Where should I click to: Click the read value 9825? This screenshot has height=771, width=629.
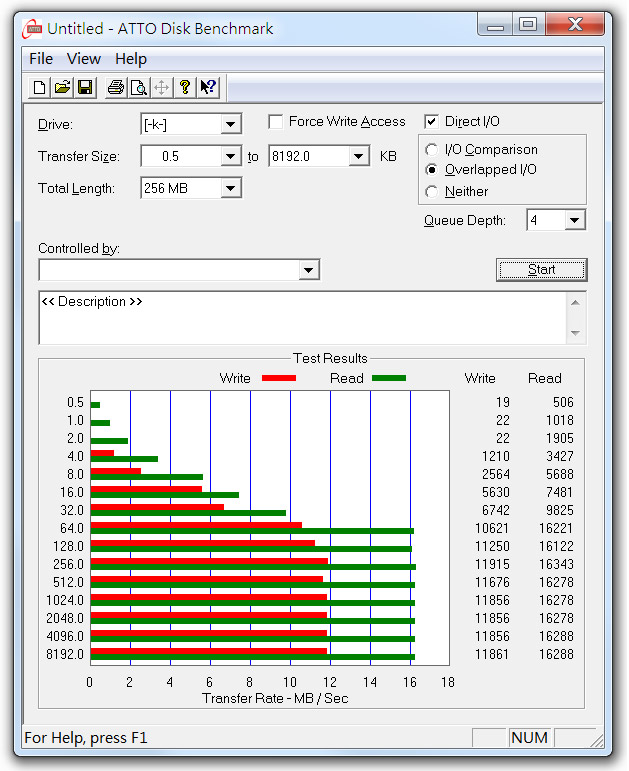560,510
